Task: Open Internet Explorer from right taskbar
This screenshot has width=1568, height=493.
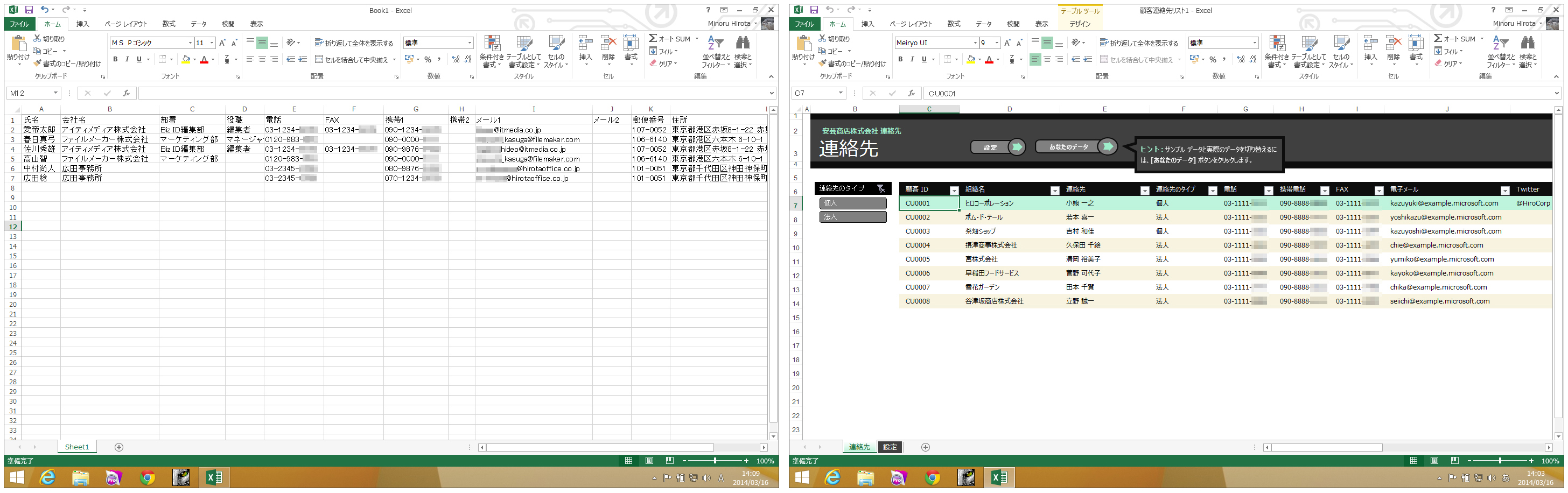Action: coord(832,478)
